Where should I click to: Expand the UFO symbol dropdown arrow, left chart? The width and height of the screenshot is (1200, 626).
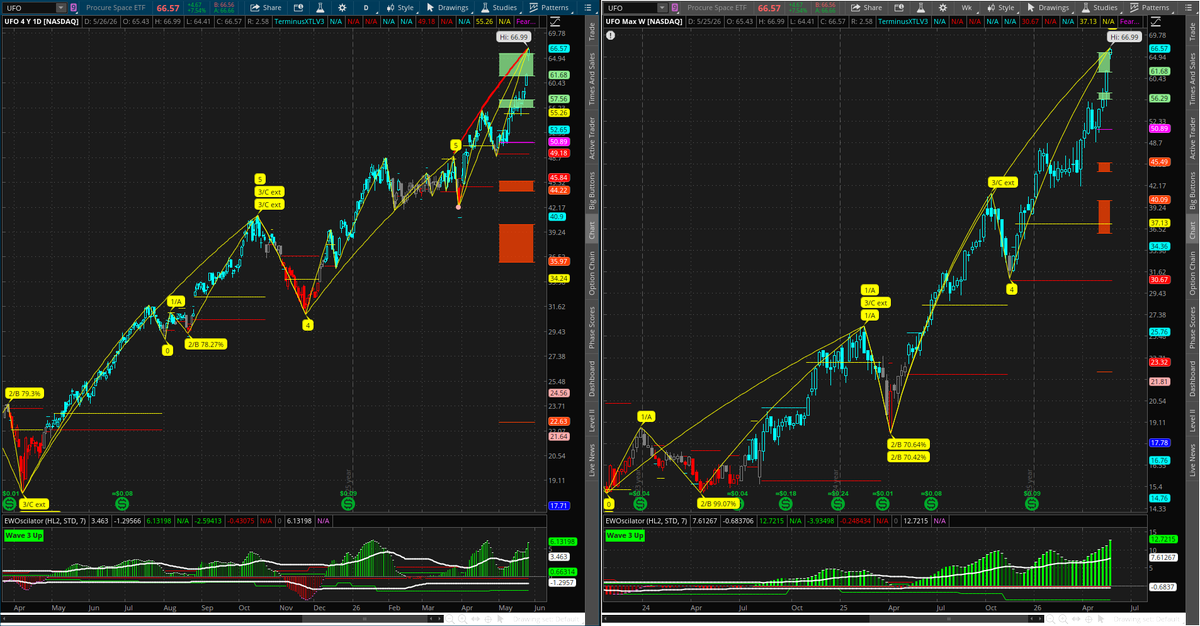[x=61, y=8]
